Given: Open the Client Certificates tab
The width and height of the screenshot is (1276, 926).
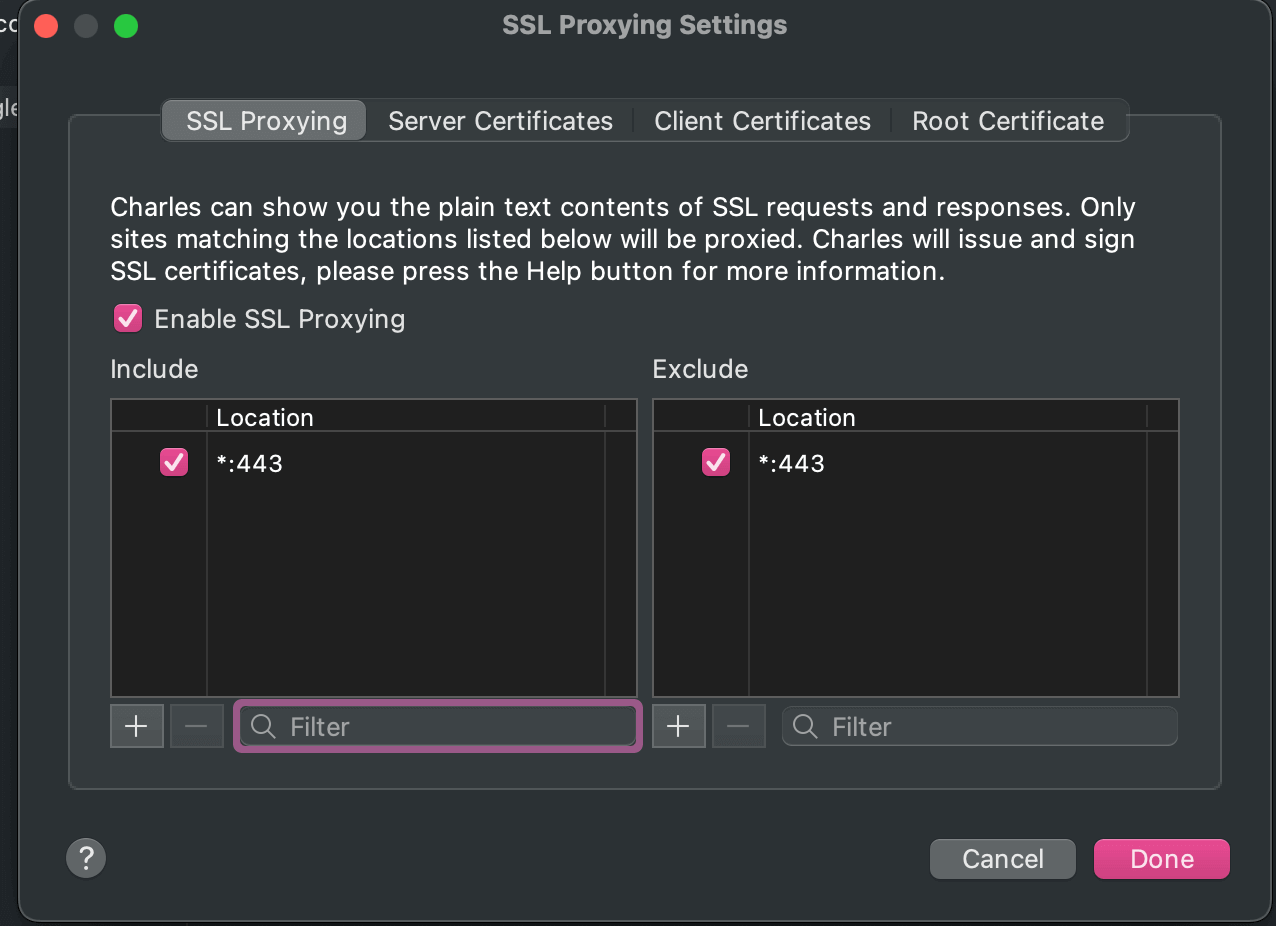Looking at the screenshot, I should [x=762, y=121].
